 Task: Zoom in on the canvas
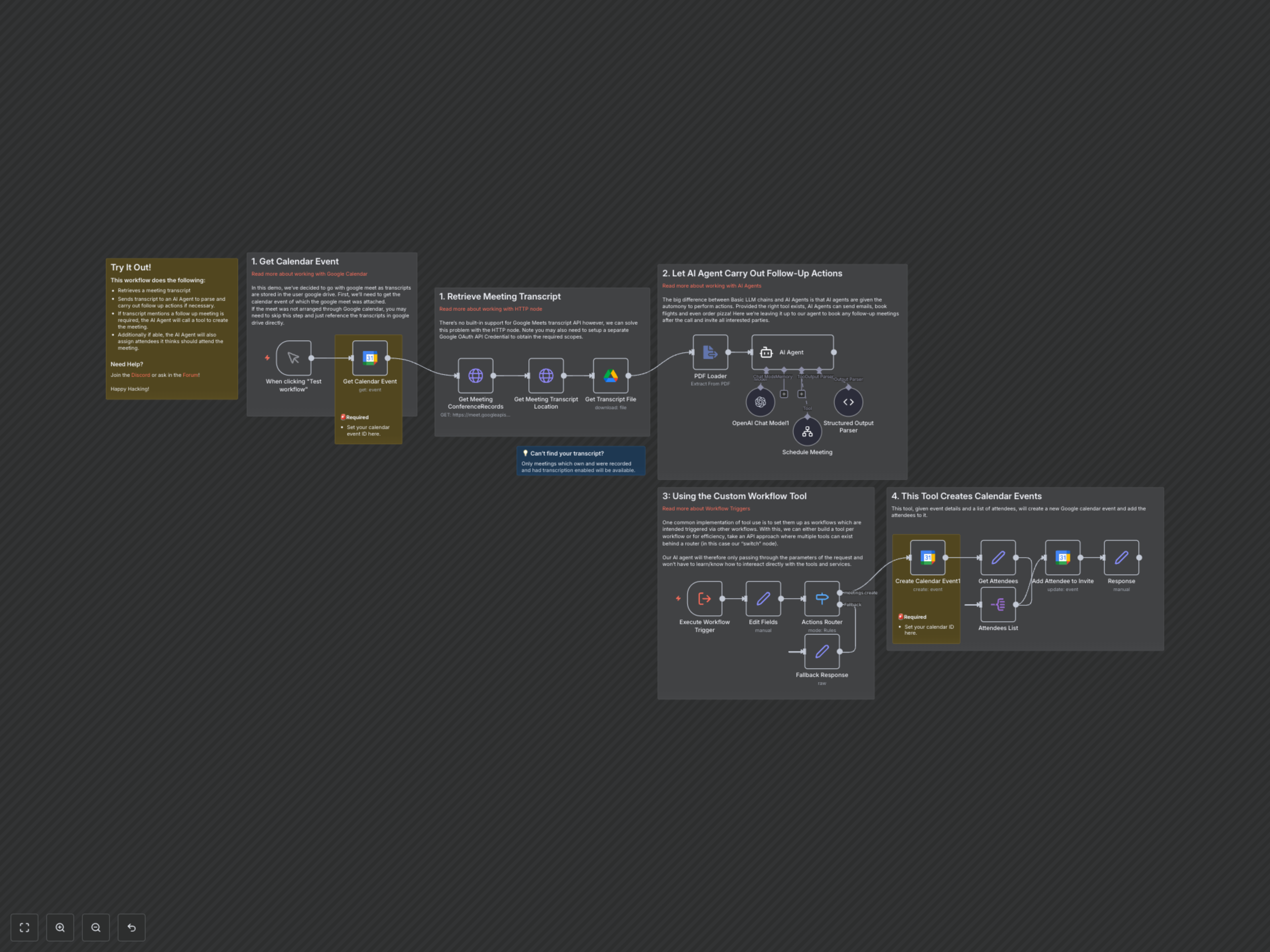[x=60, y=927]
